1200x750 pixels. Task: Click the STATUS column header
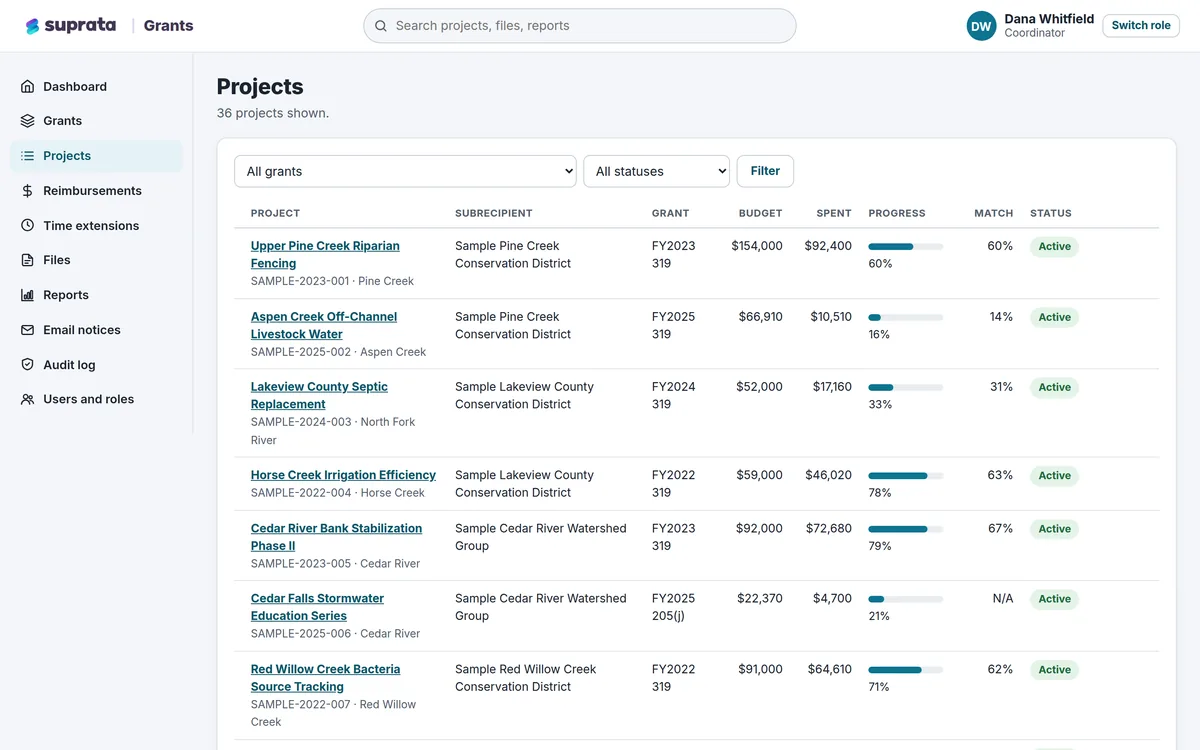tap(1051, 213)
